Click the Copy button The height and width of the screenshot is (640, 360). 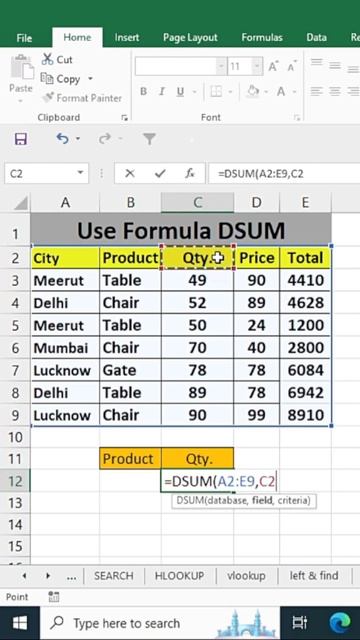pyautogui.click(x=60, y=79)
